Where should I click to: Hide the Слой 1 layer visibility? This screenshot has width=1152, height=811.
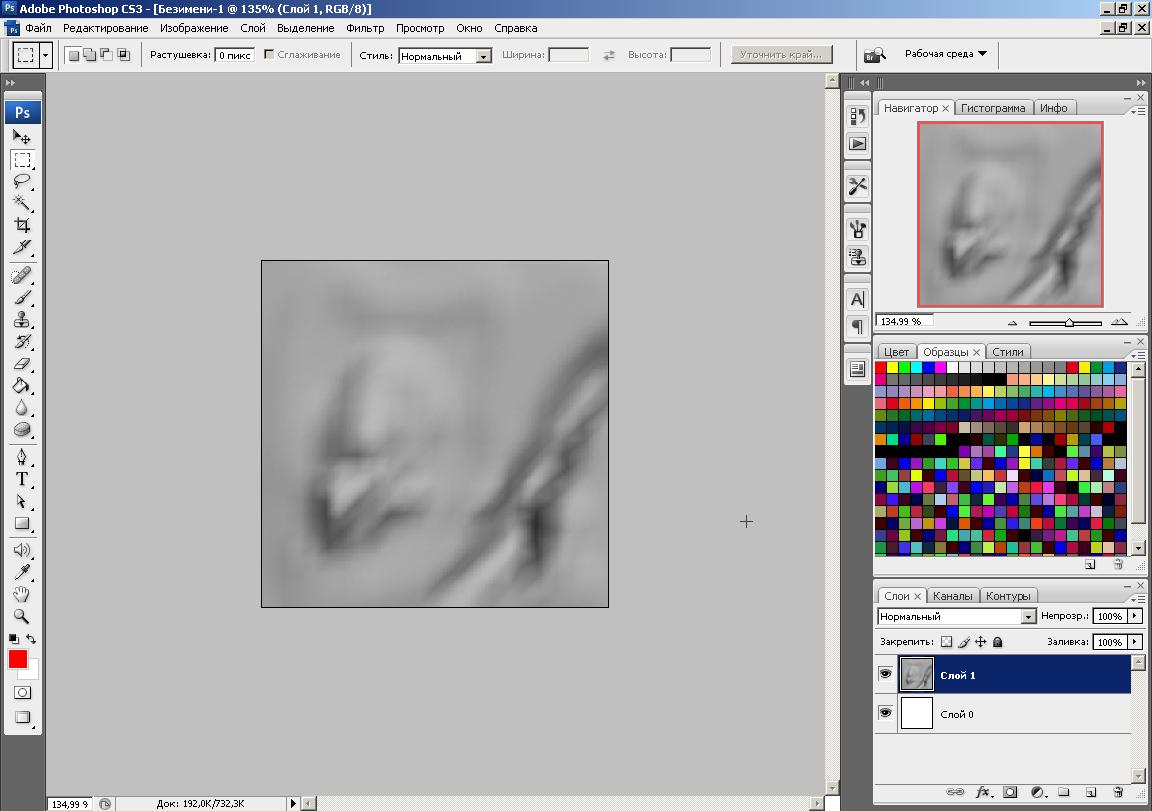click(885, 675)
